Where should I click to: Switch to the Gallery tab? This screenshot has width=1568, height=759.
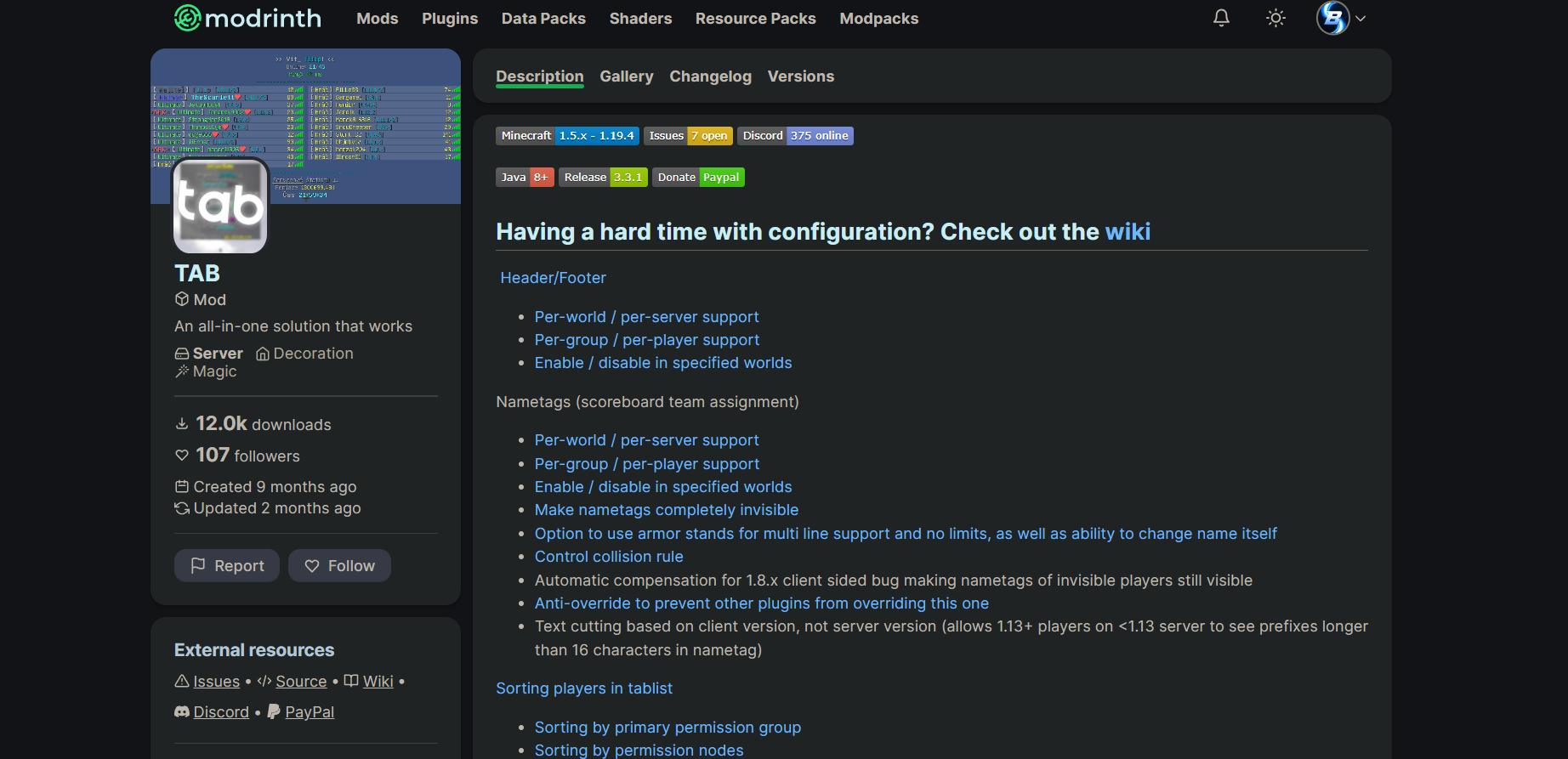tap(626, 76)
